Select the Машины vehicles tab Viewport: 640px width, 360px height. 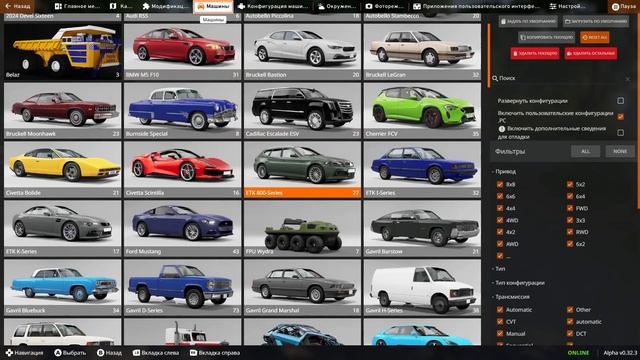coord(213,6)
